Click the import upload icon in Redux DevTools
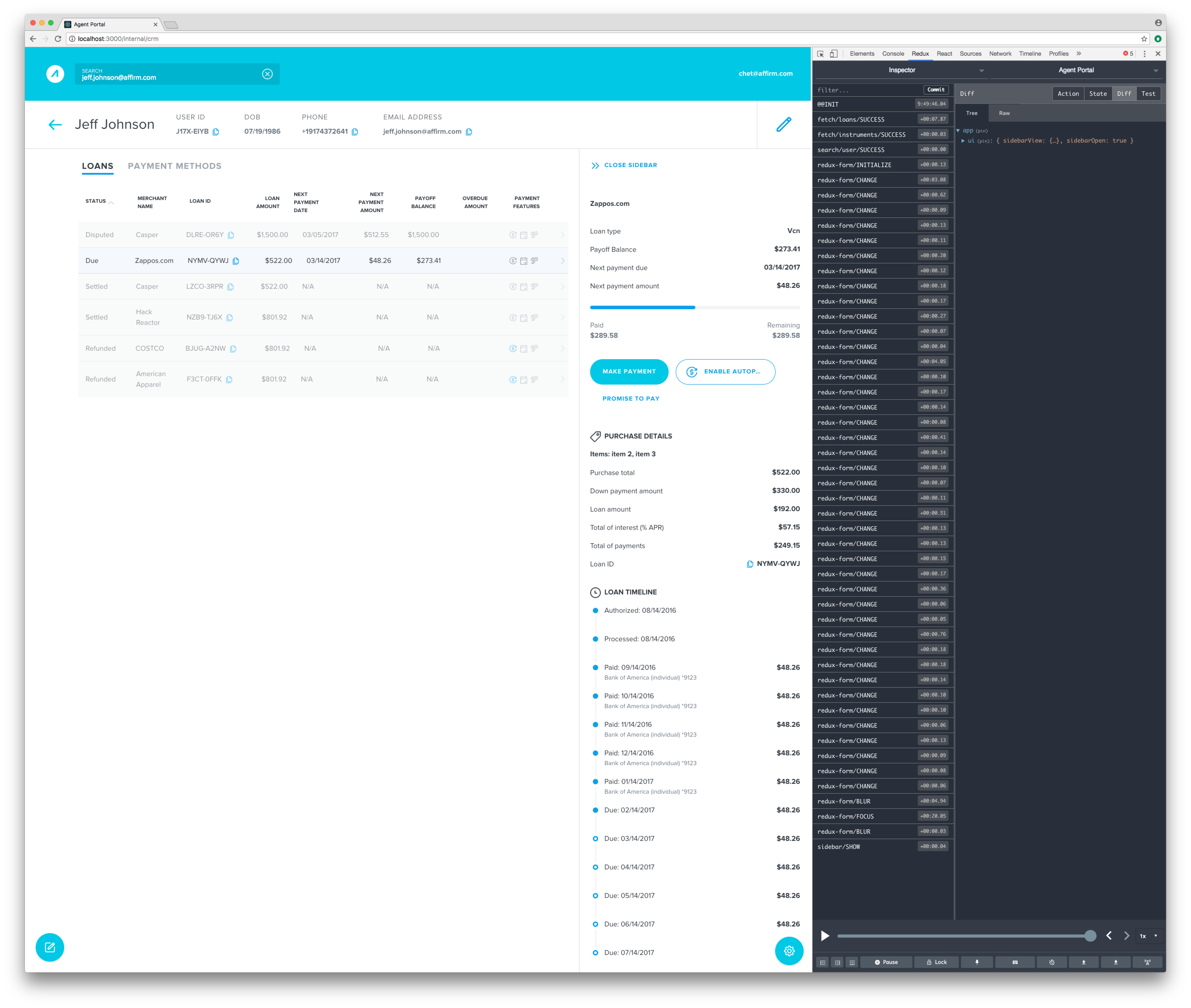Screen dimensions: 1191x1008 1084,963
